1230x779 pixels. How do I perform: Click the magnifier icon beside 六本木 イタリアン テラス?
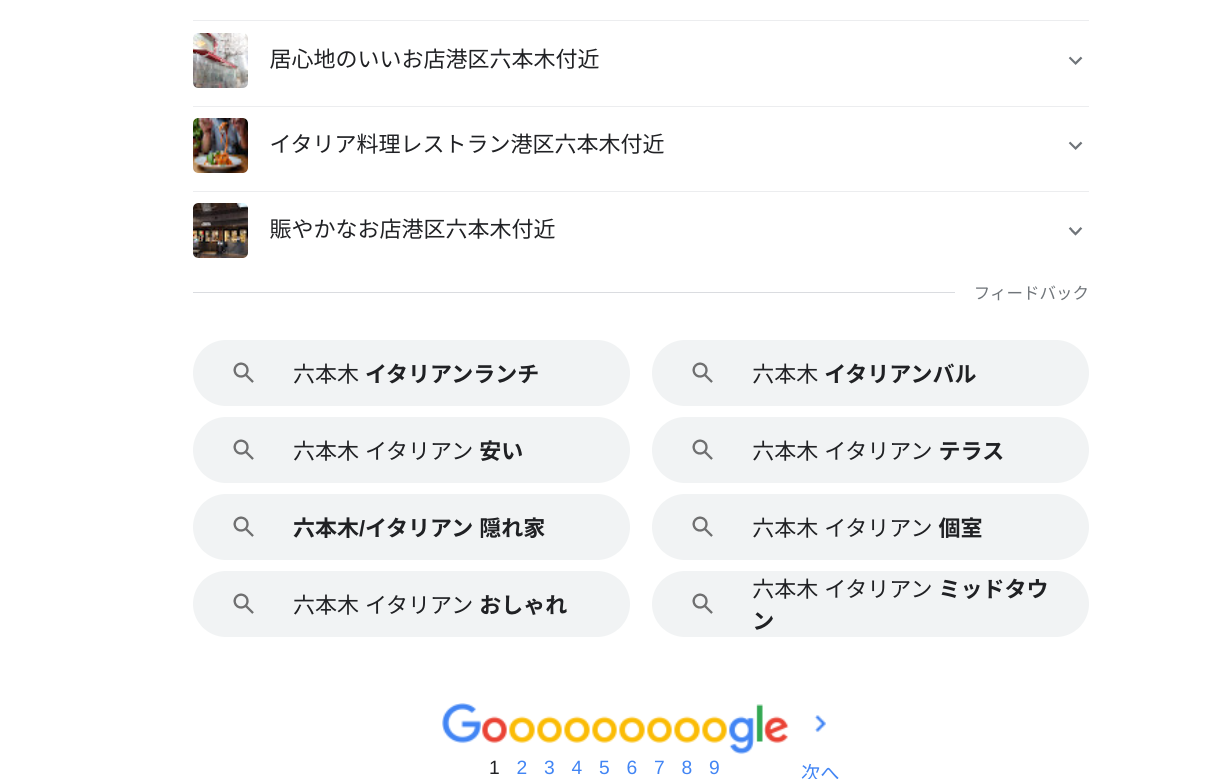(x=702, y=450)
